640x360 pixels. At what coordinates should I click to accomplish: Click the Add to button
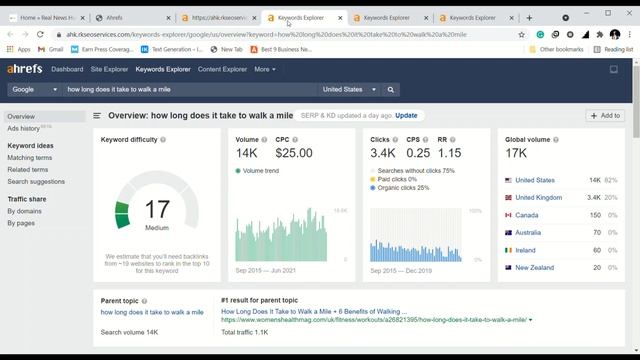[x=605, y=116]
